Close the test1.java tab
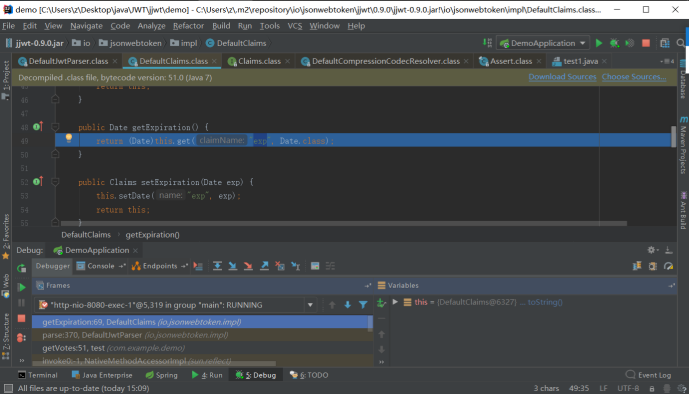The width and height of the screenshot is (689, 394). click(x=605, y=61)
